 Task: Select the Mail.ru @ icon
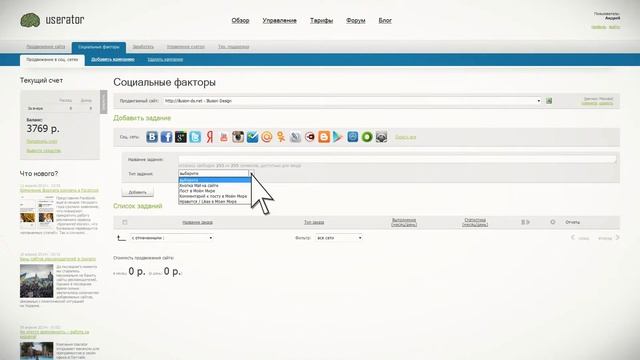pyautogui.click(x=267, y=137)
